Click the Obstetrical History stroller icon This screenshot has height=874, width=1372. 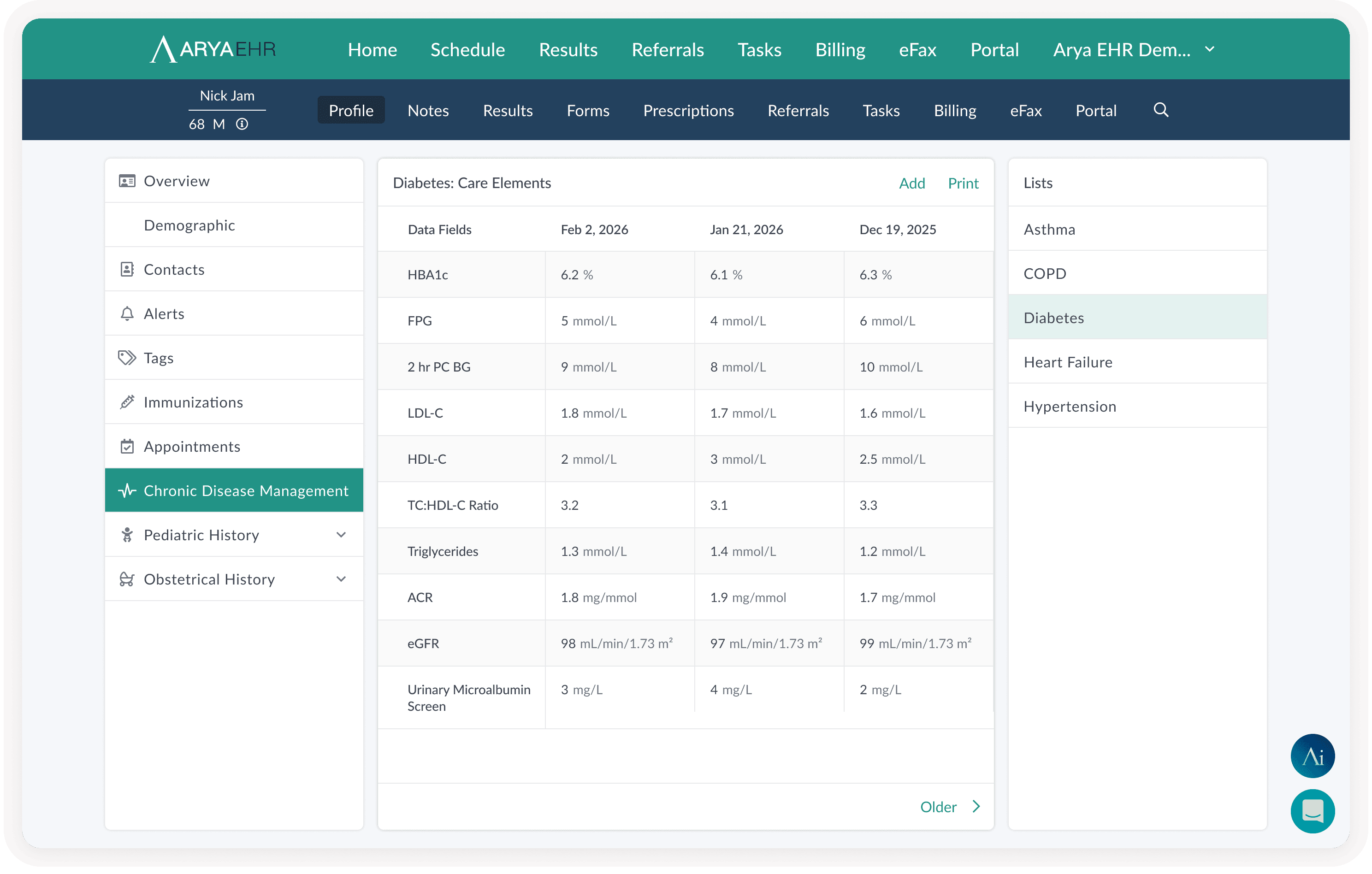(127, 579)
